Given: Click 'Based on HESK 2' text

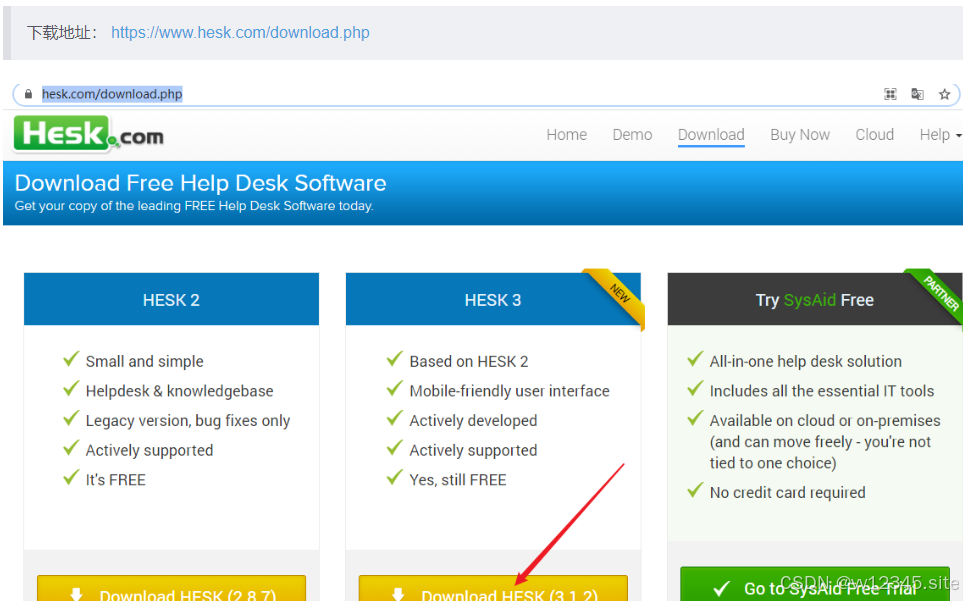Looking at the screenshot, I should (469, 362).
